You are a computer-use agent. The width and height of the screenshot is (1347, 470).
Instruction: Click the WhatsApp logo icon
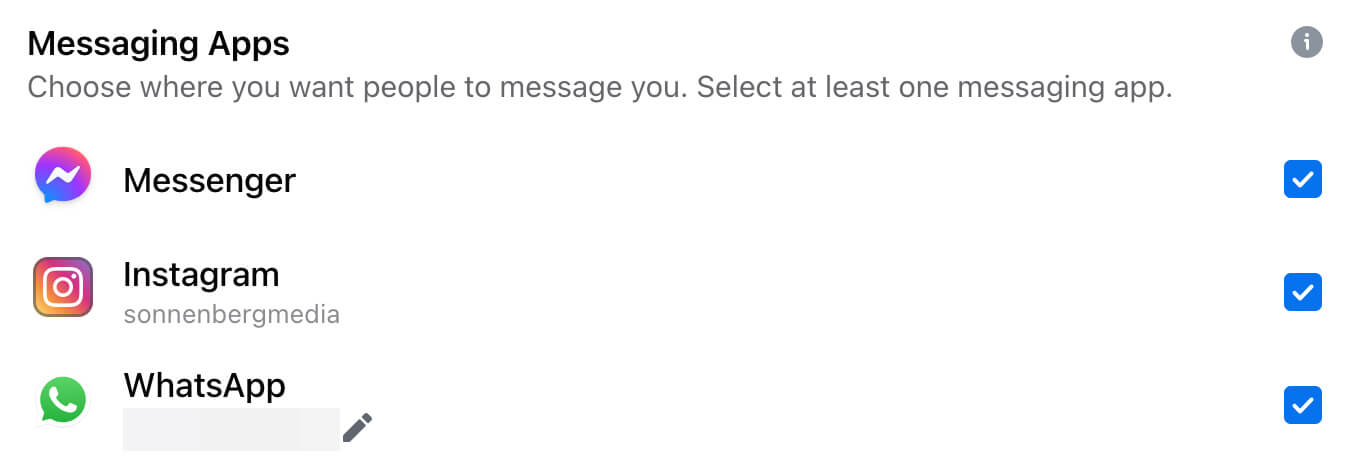pos(63,399)
